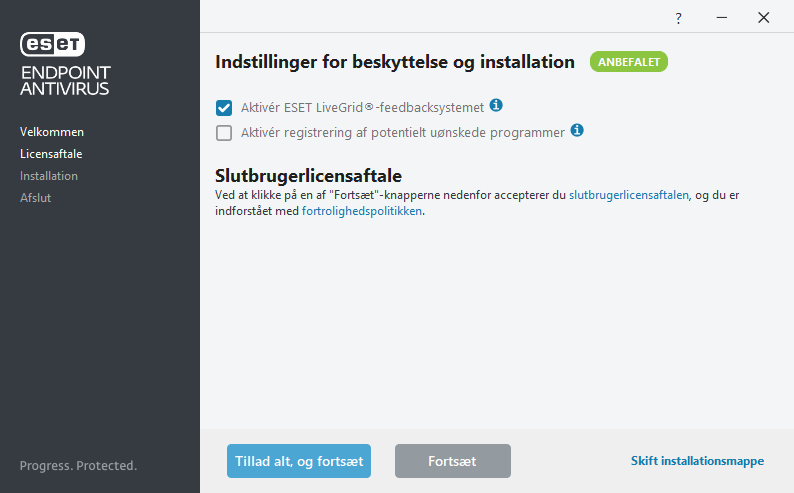Open help via question mark icon

pos(678,18)
